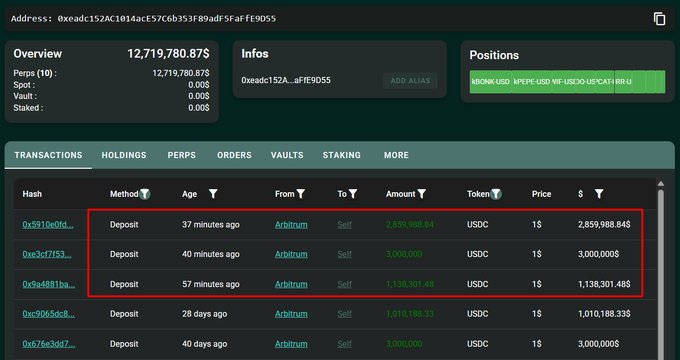Click the full address text at top
The image size is (680, 360).
[x=167, y=19]
